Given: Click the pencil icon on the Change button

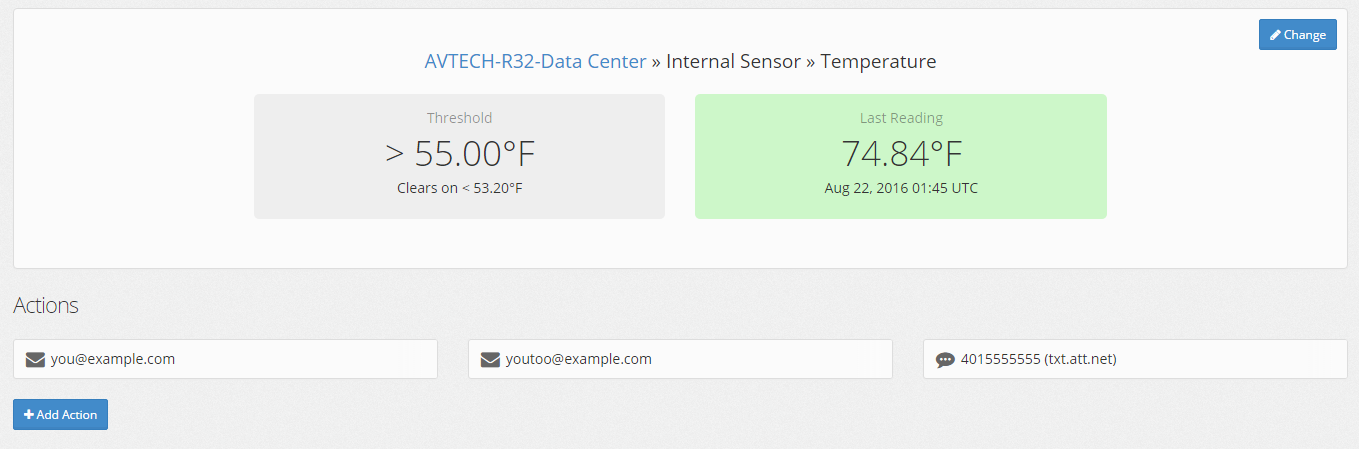Looking at the screenshot, I should [x=1275, y=35].
